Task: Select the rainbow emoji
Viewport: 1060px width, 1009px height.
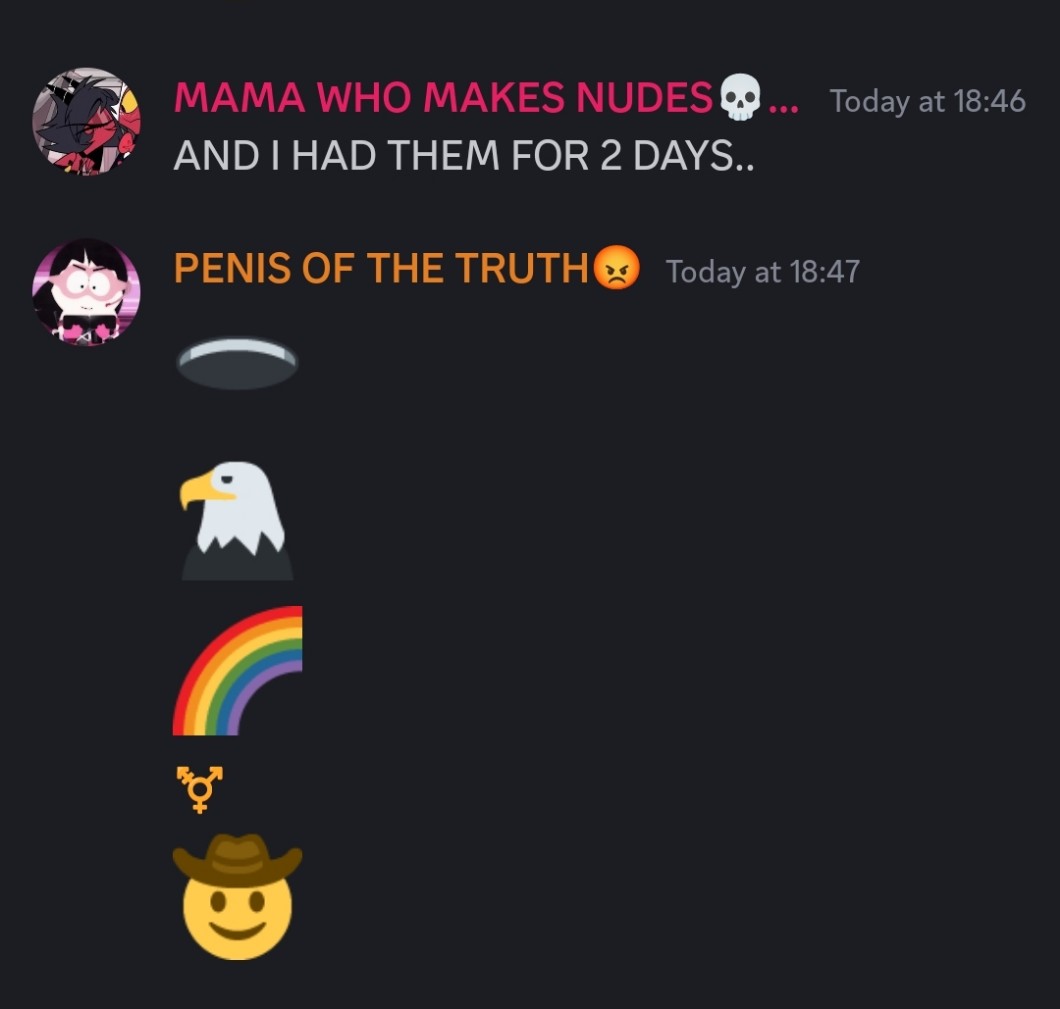Action: (237, 670)
